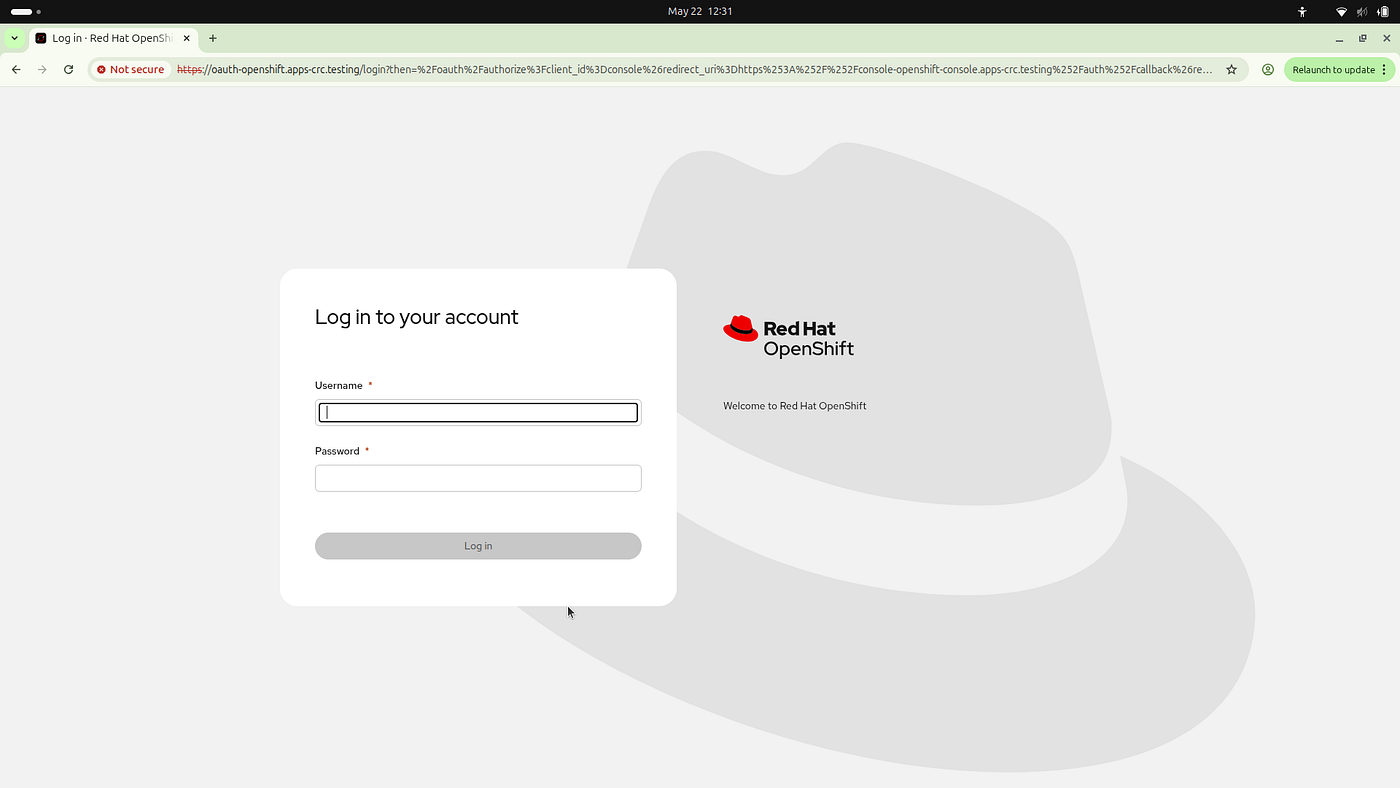The image size is (1400, 788).
Task: Select the Log in - Red Hat OpenShift tab
Action: pyautogui.click(x=113, y=38)
